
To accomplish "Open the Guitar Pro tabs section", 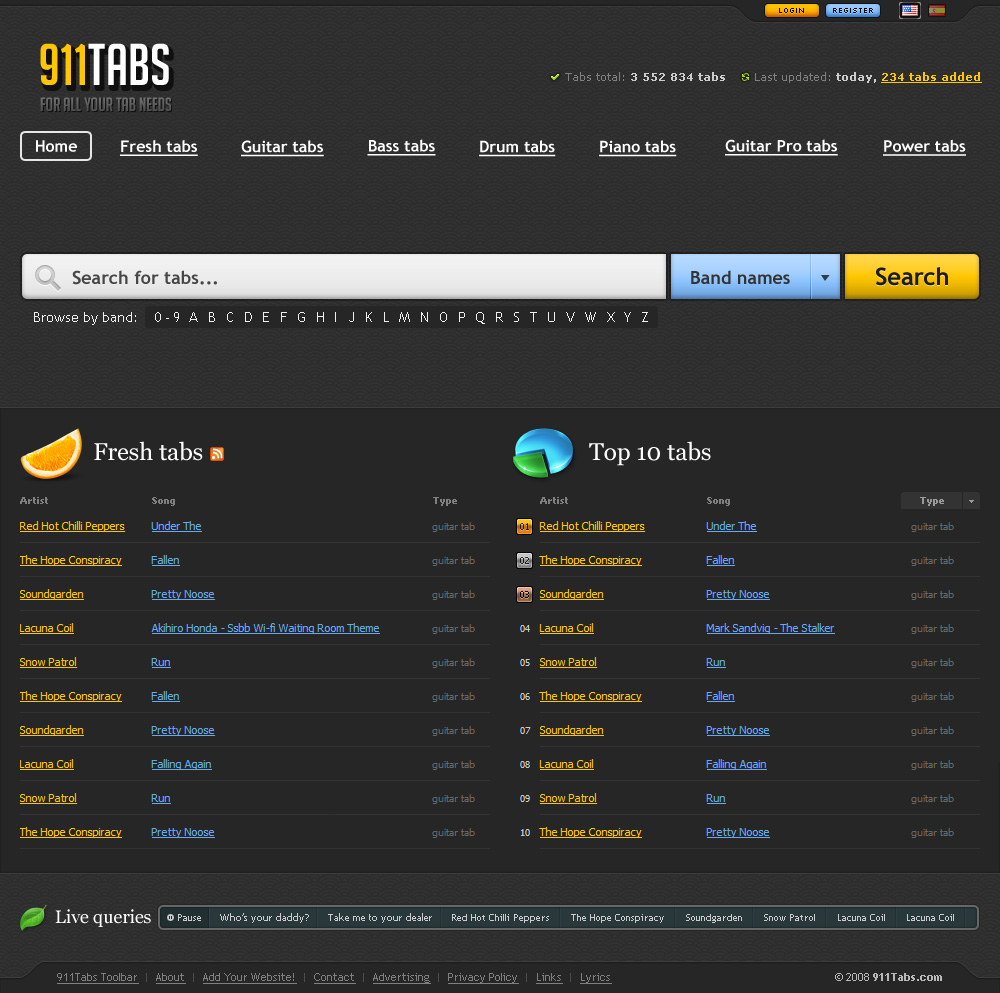I will click(781, 146).
